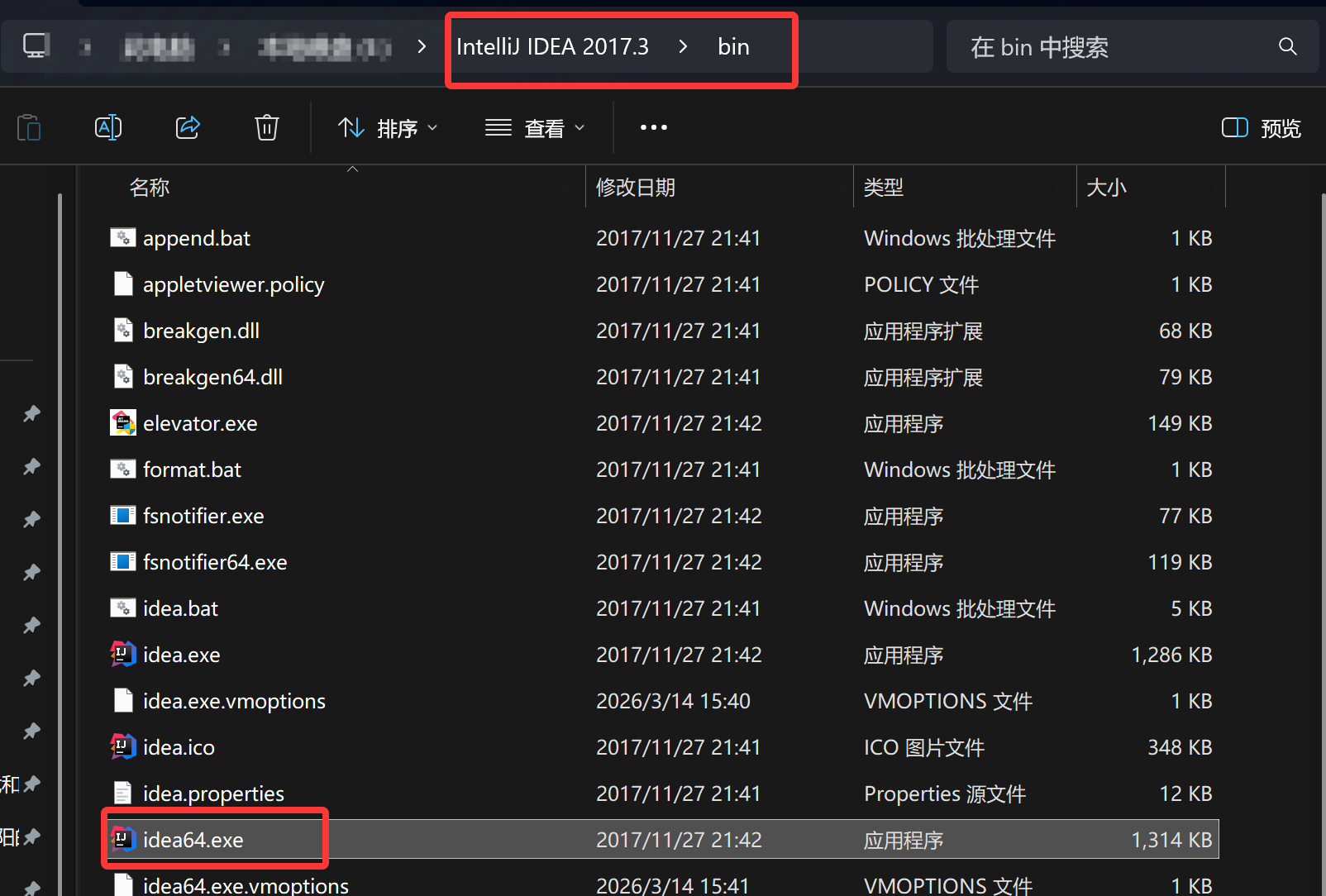Select the idea.ico file name

(179, 747)
